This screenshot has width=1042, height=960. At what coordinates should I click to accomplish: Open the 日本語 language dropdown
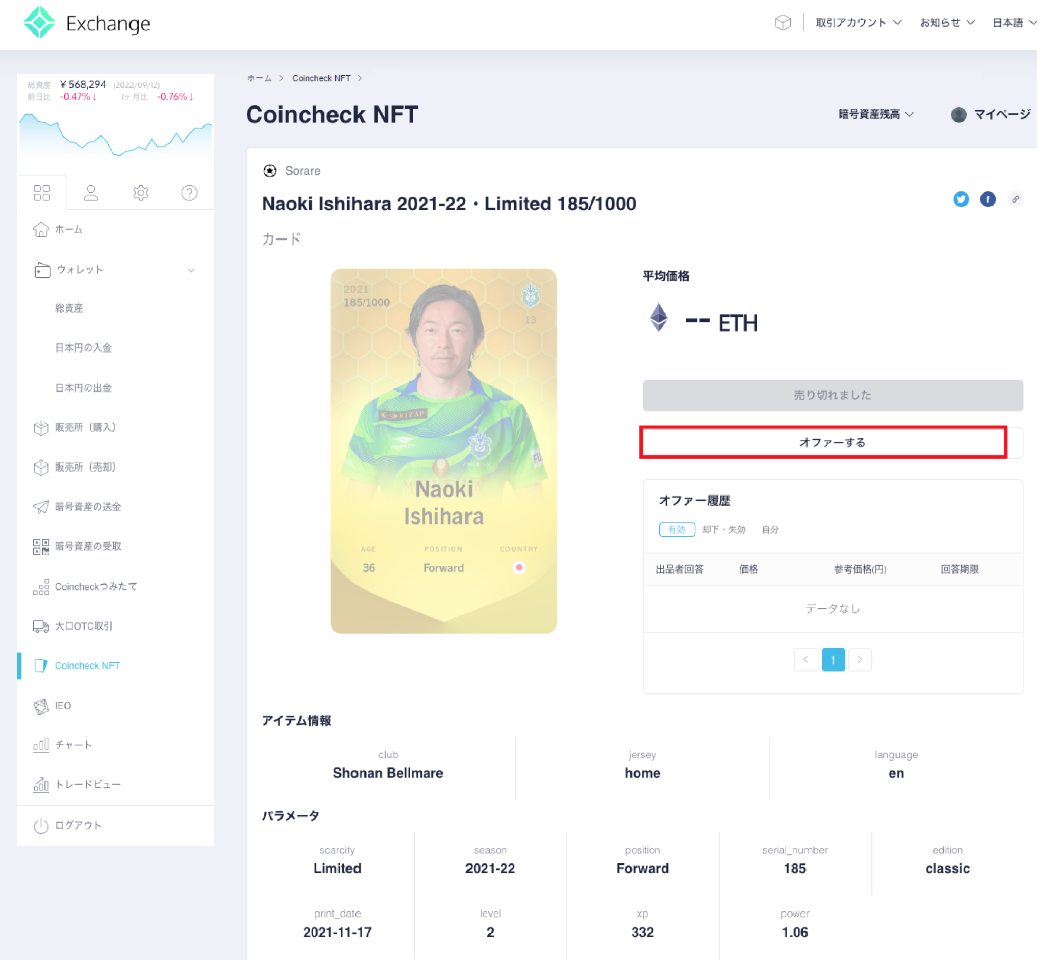coord(1015,23)
